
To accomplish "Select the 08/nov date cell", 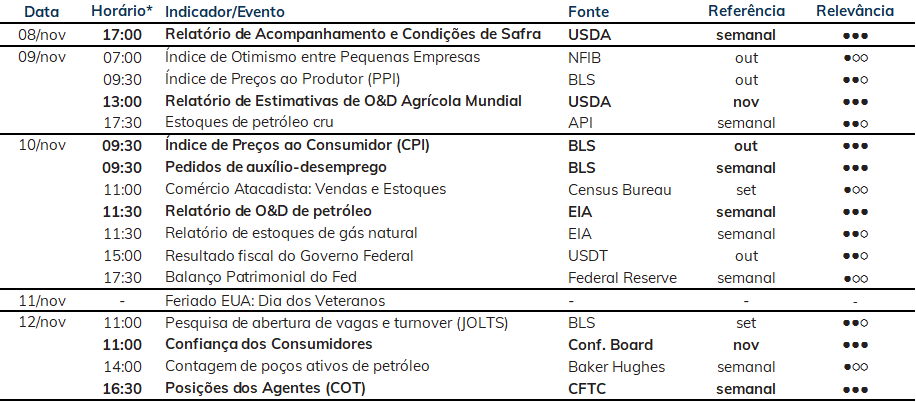I will click(42, 34).
